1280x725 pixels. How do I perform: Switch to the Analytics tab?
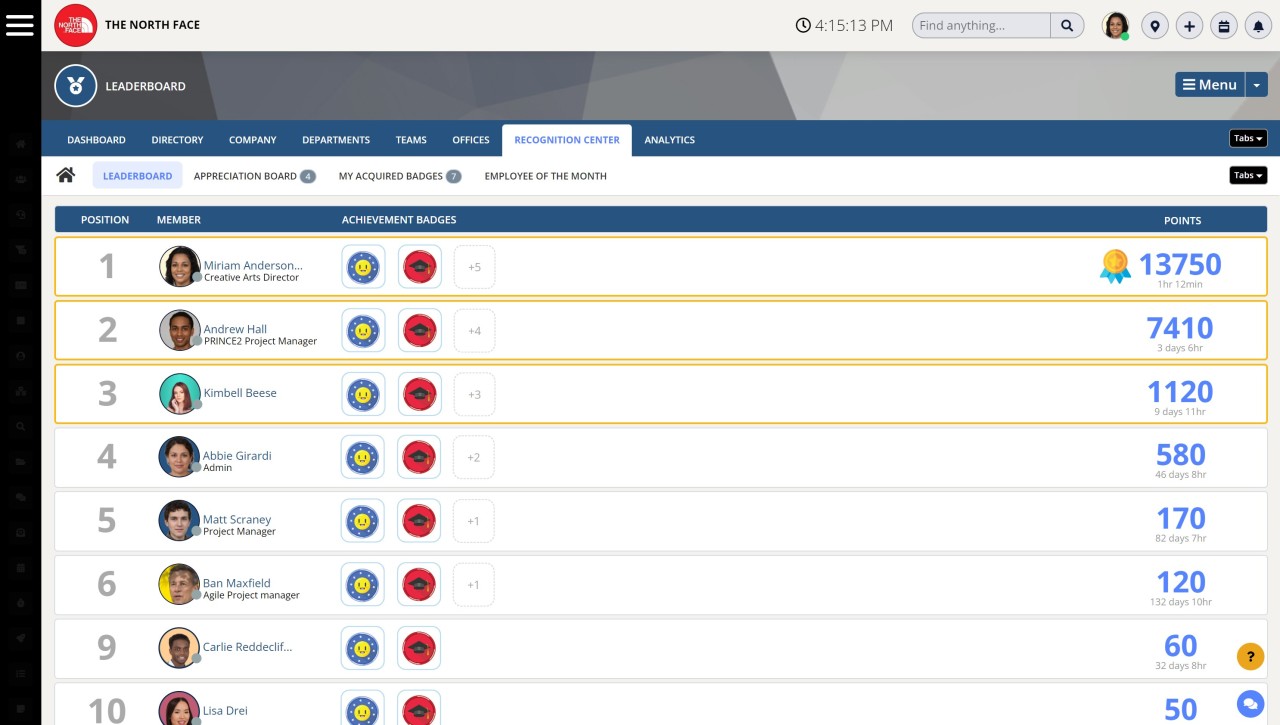(669, 140)
